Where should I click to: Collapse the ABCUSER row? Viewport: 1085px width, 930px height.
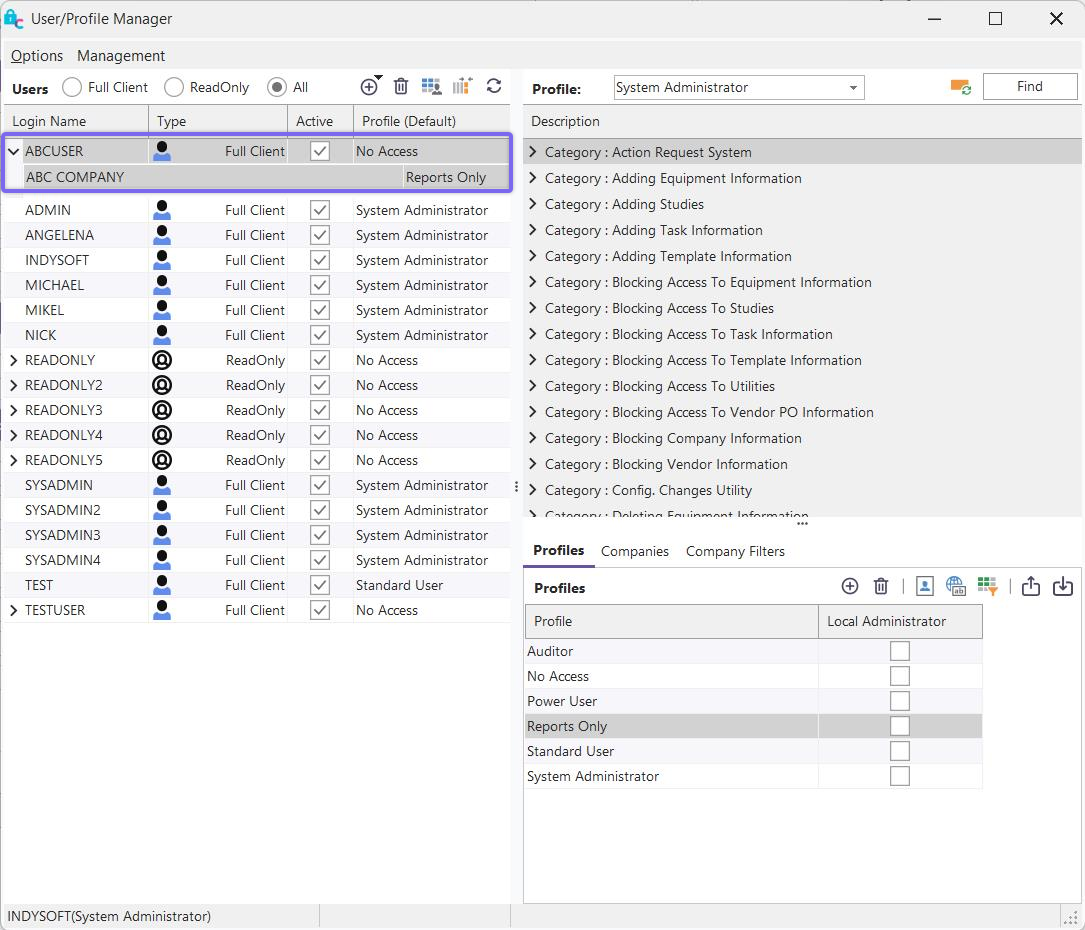click(x=14, y=152)
